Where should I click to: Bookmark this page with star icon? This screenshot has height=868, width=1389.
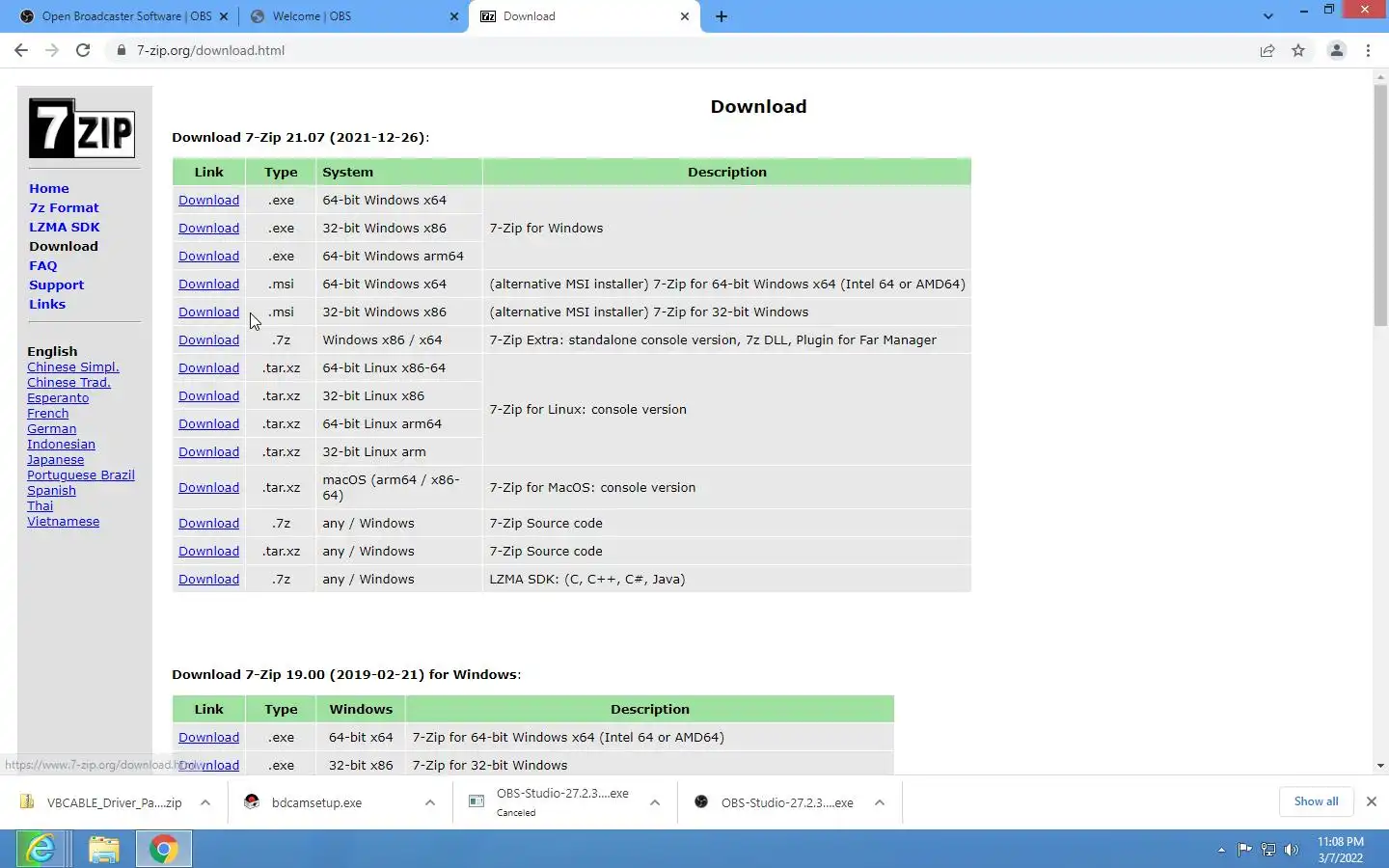[1298, 50]
